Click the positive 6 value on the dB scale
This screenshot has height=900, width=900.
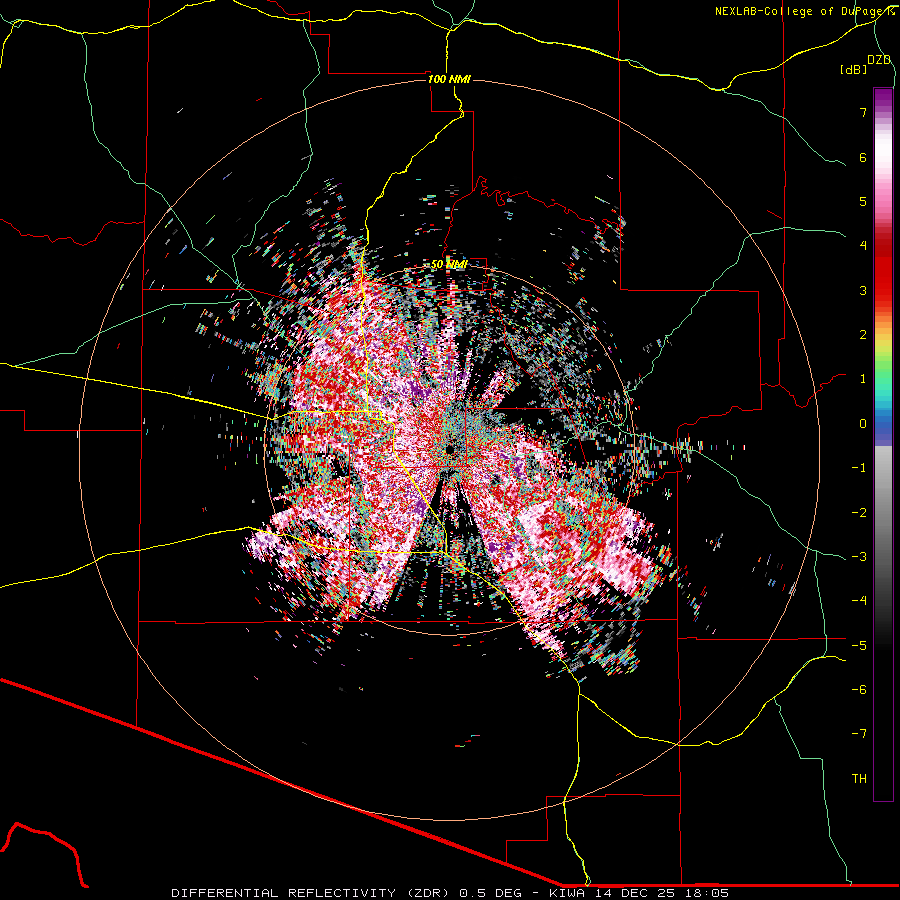863,157
